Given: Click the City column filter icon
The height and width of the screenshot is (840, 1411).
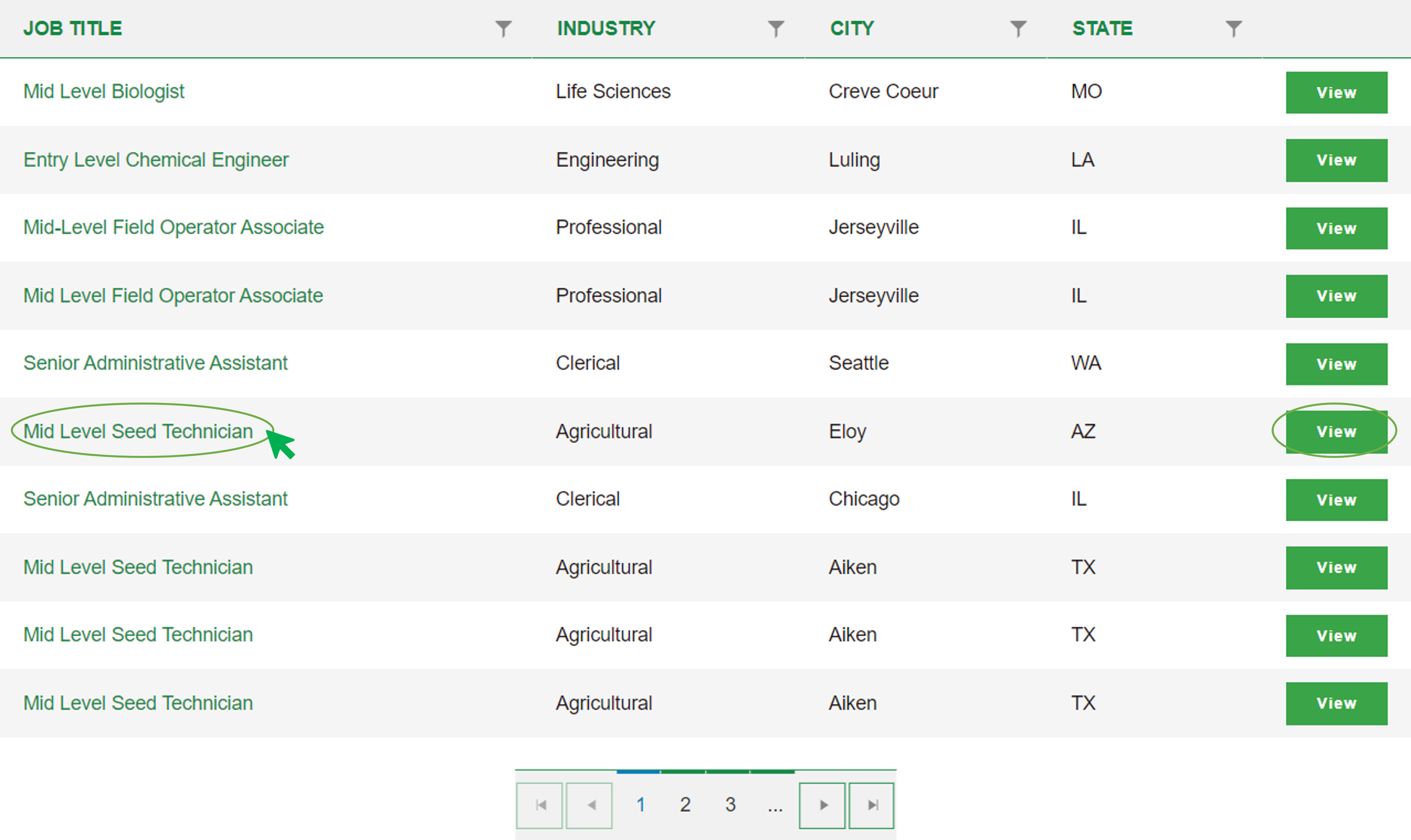Looking at the screenshot, I should click(x=1018, y=28).
